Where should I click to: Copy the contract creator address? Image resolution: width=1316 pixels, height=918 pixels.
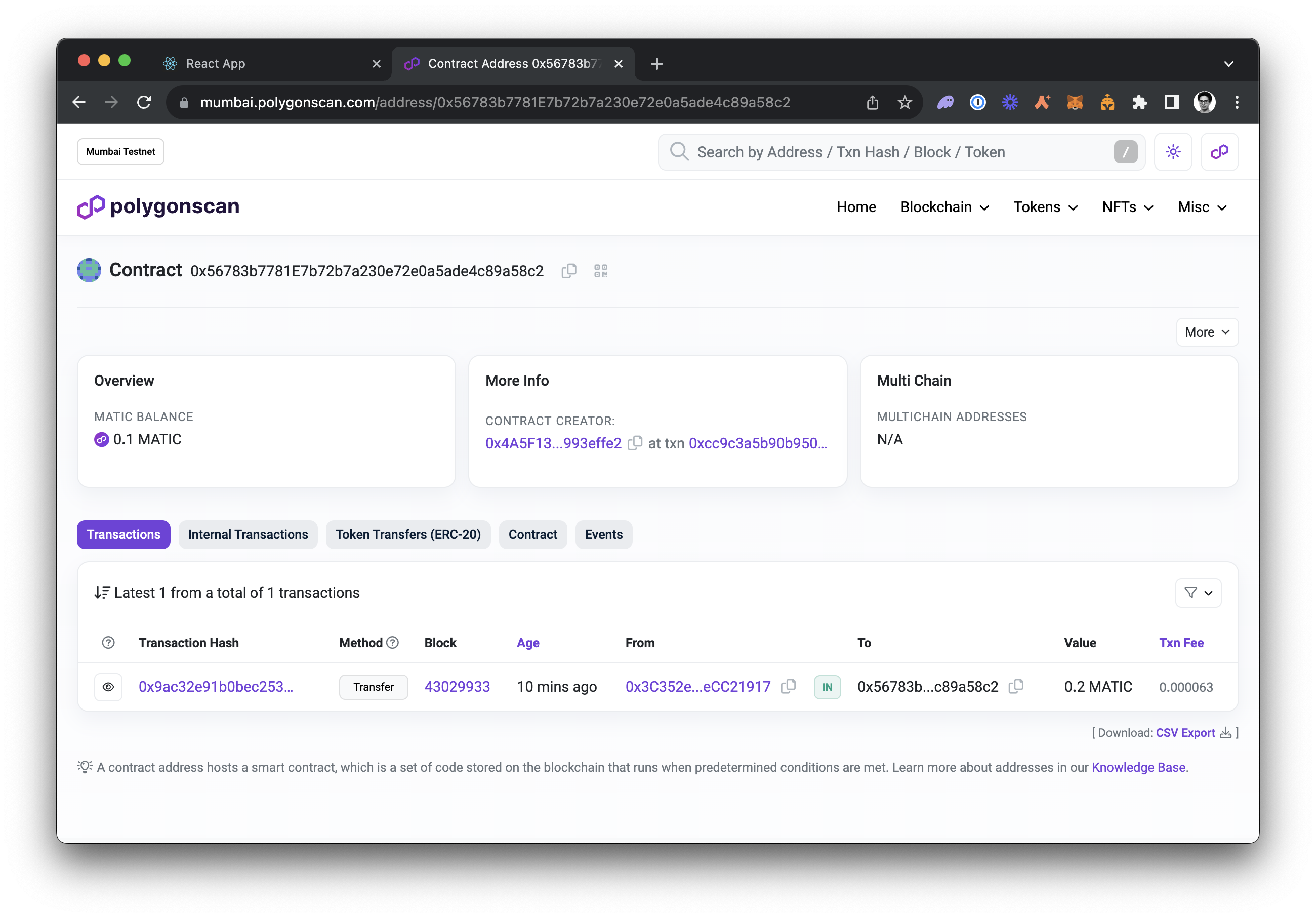[635, 443]
